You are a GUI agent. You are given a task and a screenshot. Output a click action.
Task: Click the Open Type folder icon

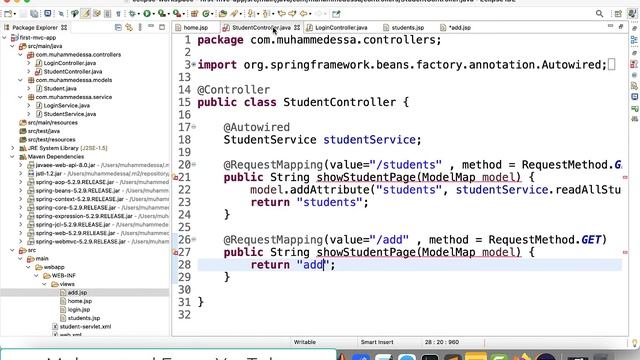223,14
